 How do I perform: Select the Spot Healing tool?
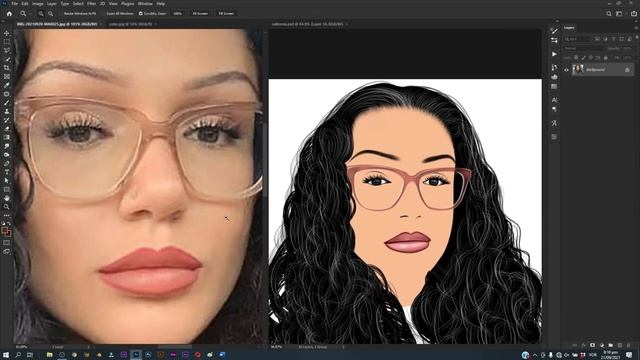(7, 94)
